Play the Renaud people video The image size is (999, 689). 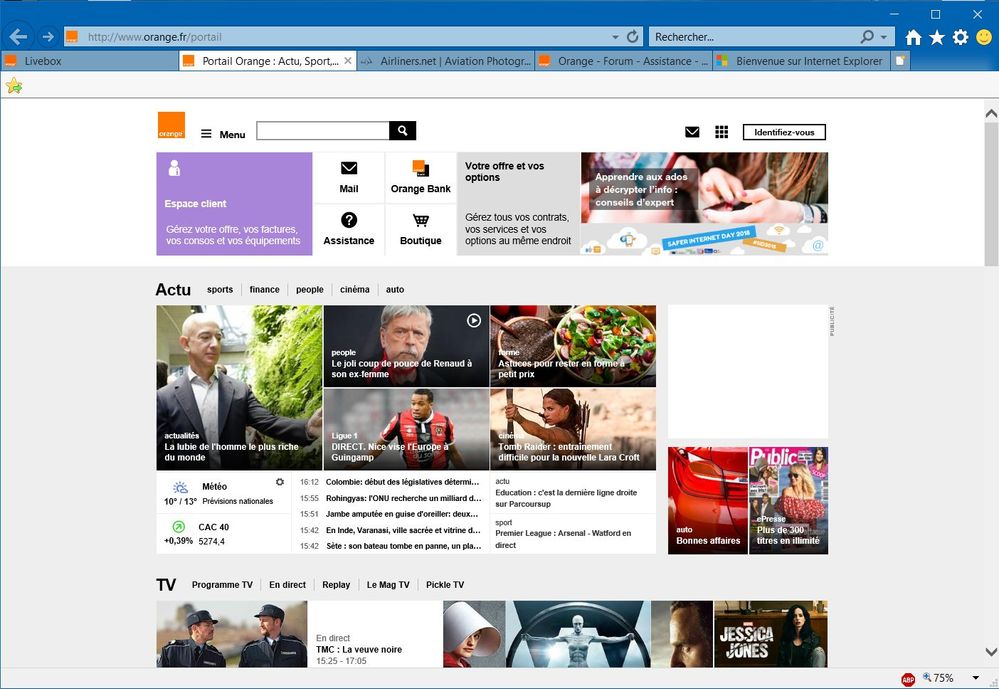coord(474,320)
